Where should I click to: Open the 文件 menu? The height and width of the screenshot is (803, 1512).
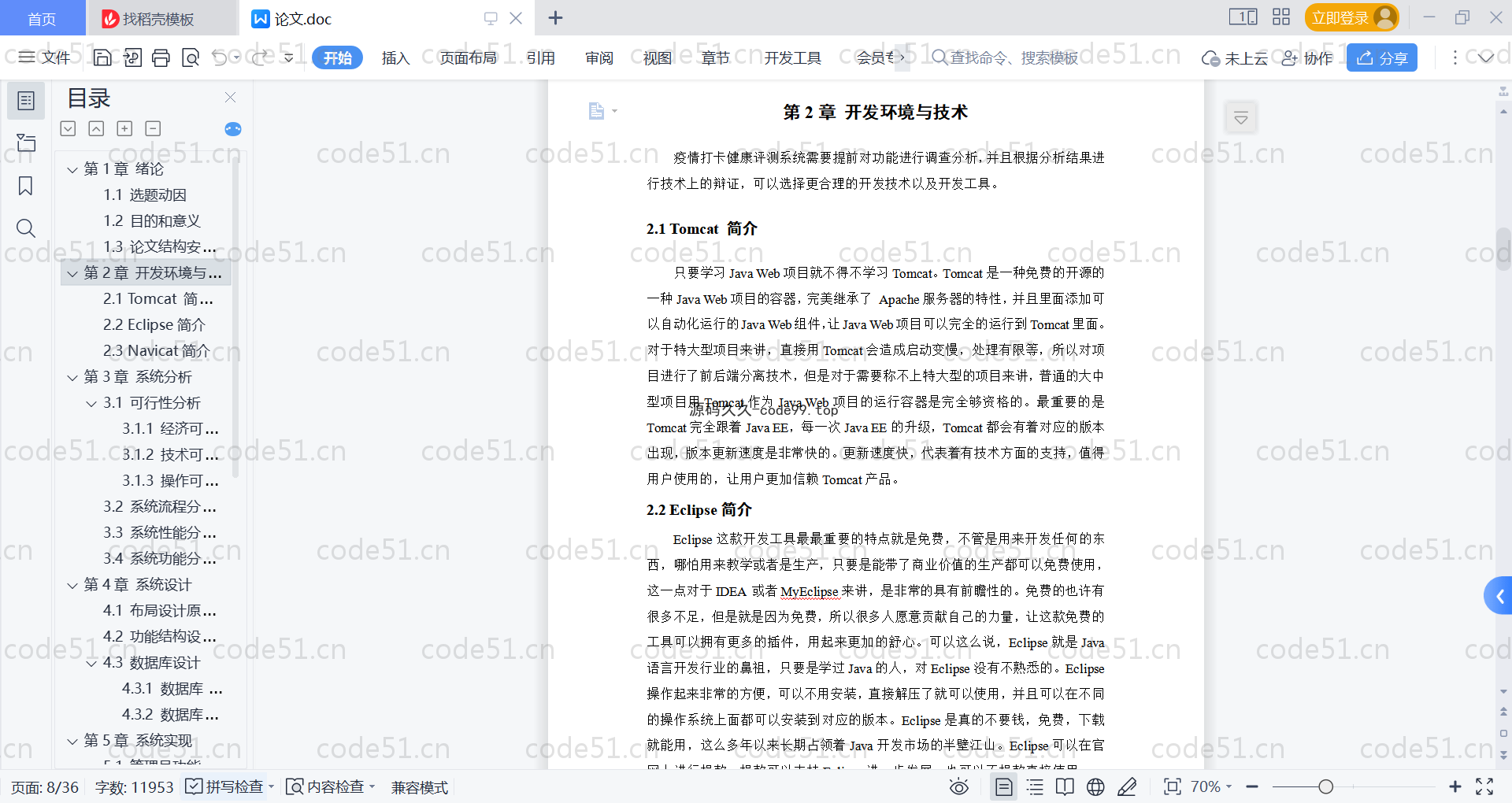click(x=45, y=57)
